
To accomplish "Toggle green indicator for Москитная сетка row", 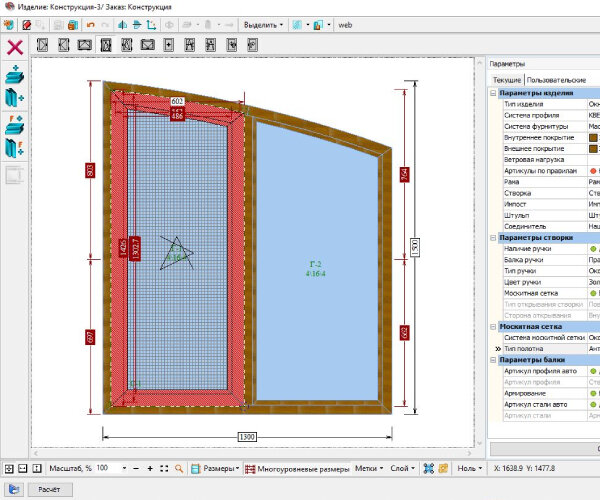I will click(x=593, y=293).
